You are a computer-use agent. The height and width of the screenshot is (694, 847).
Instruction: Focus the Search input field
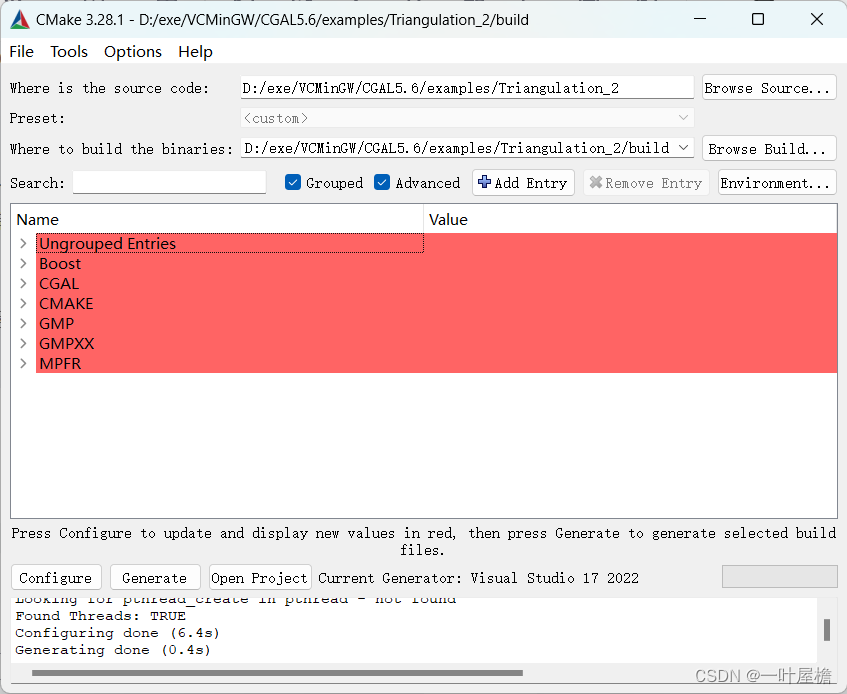(169, 182)
